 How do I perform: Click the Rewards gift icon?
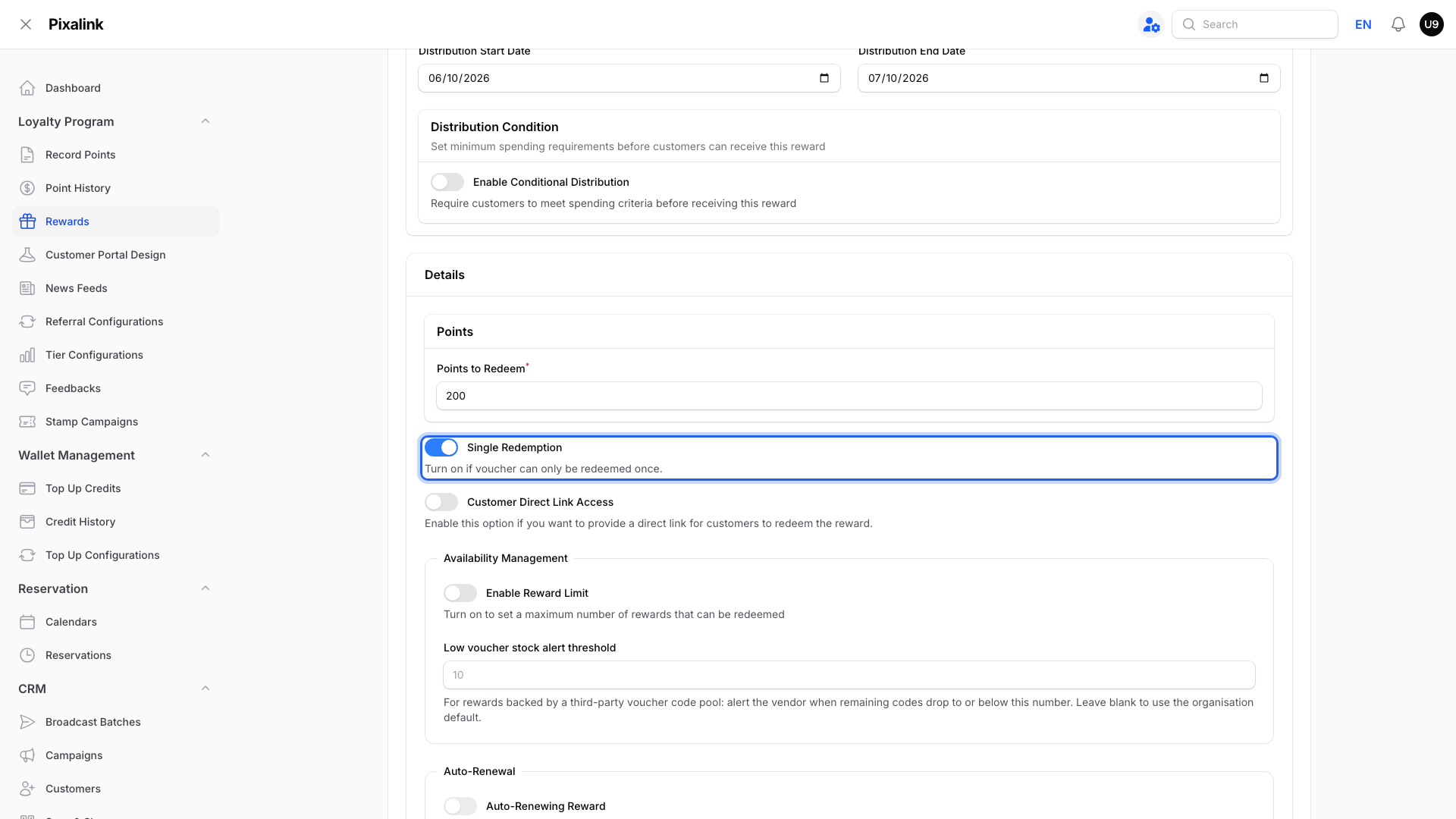tap(27, 221)
